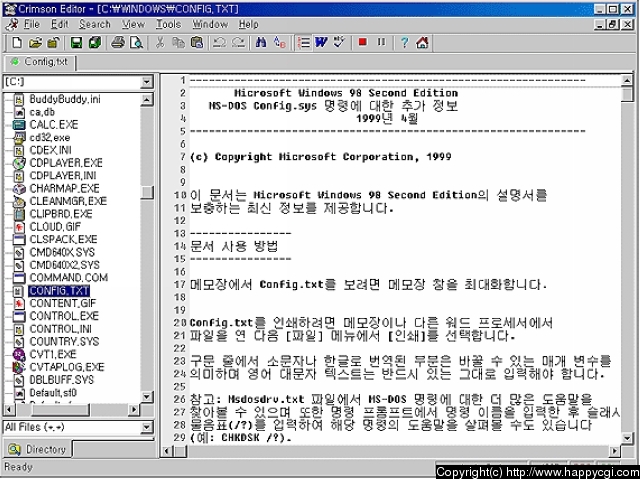Viewport: 640px width, 479px height.
Task: Click the Redo toolbar icon
Action: (x=238, y=42)
